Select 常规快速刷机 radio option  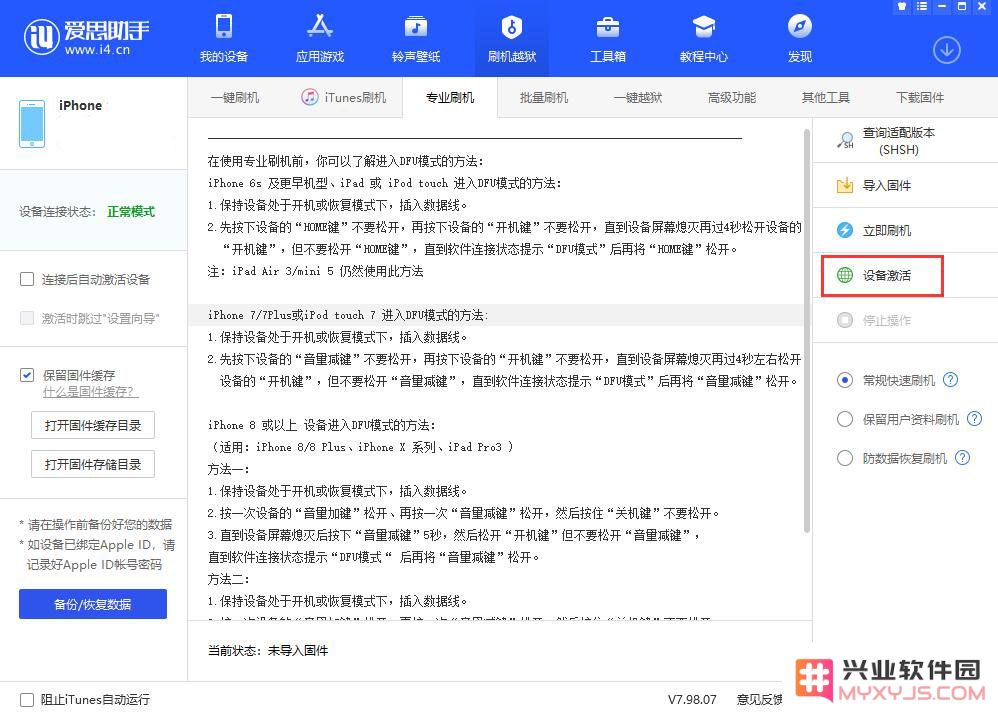click(845, 380)
